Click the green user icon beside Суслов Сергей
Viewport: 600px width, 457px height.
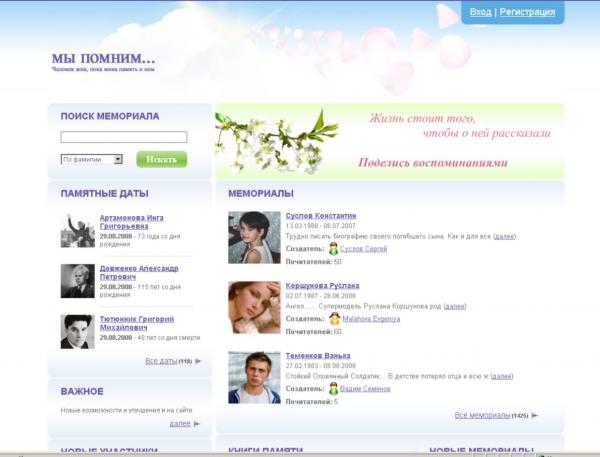334,248
